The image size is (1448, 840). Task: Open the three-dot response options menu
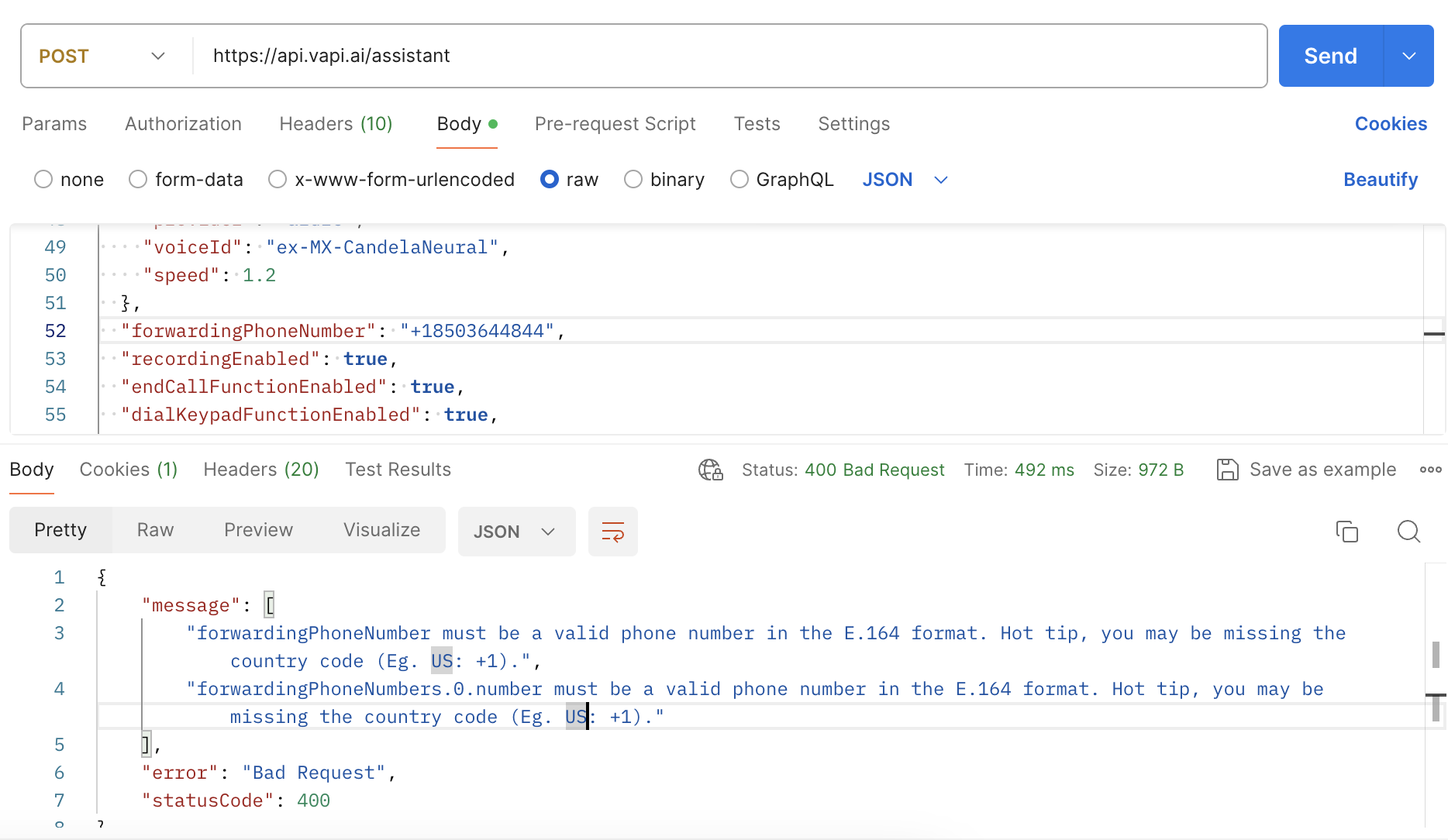[x=1431, y=470]
